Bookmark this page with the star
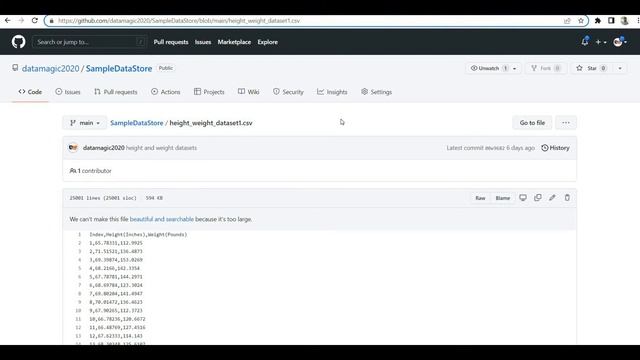This screenshot has height=360, width=640. 581,20
